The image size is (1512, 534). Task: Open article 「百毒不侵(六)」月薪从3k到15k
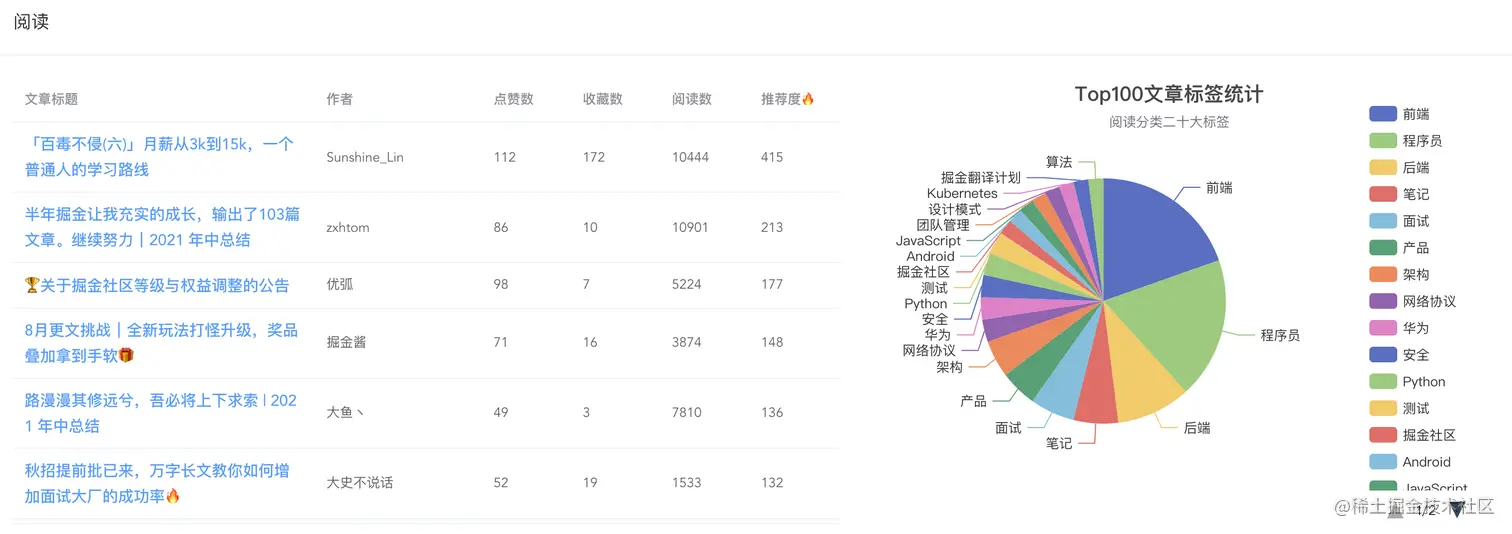159,157
